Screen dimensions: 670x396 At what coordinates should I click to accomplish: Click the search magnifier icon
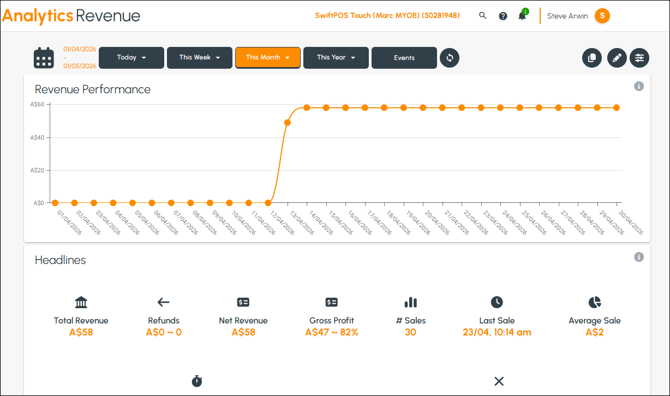(482, 16)
